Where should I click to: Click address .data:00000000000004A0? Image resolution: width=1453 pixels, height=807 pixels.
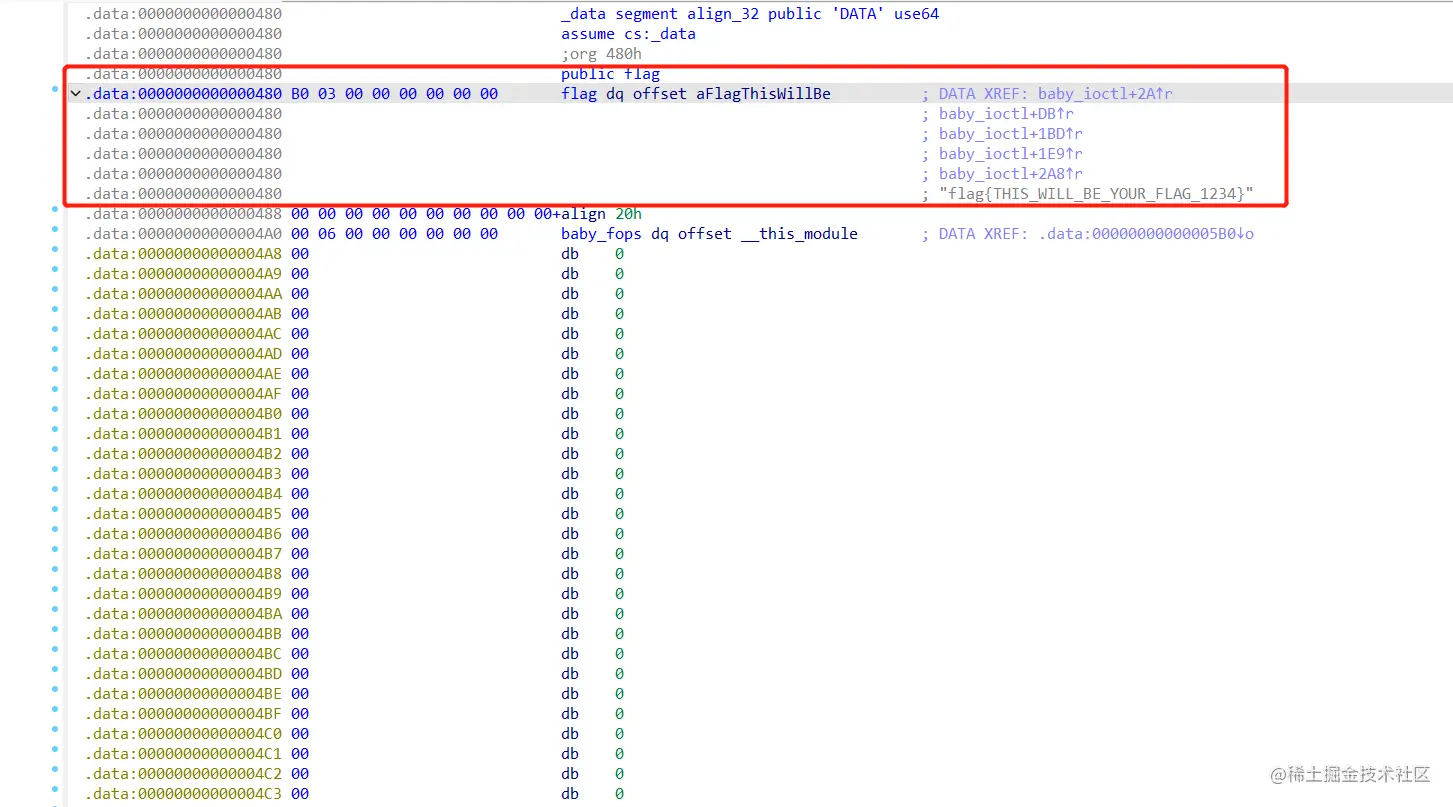click(x=183, y=234)
